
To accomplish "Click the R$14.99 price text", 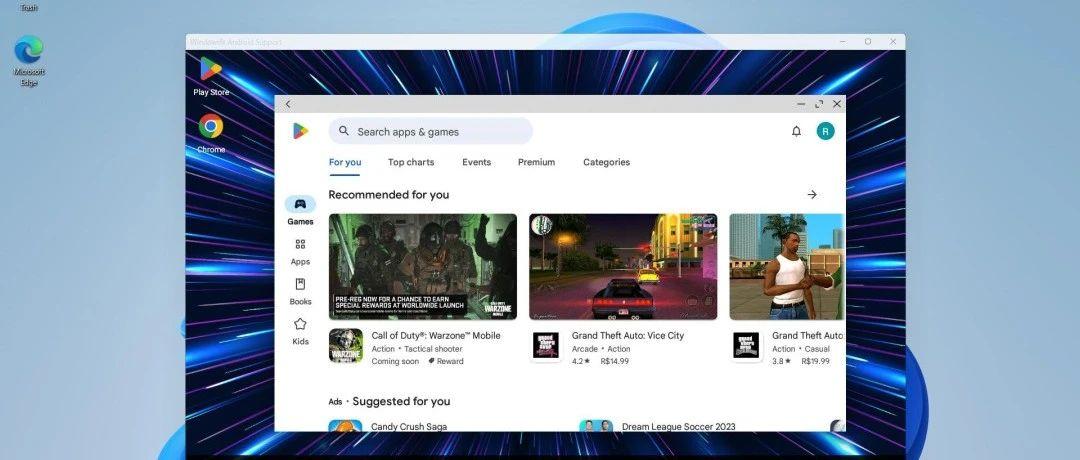I will tap(614, 361).
